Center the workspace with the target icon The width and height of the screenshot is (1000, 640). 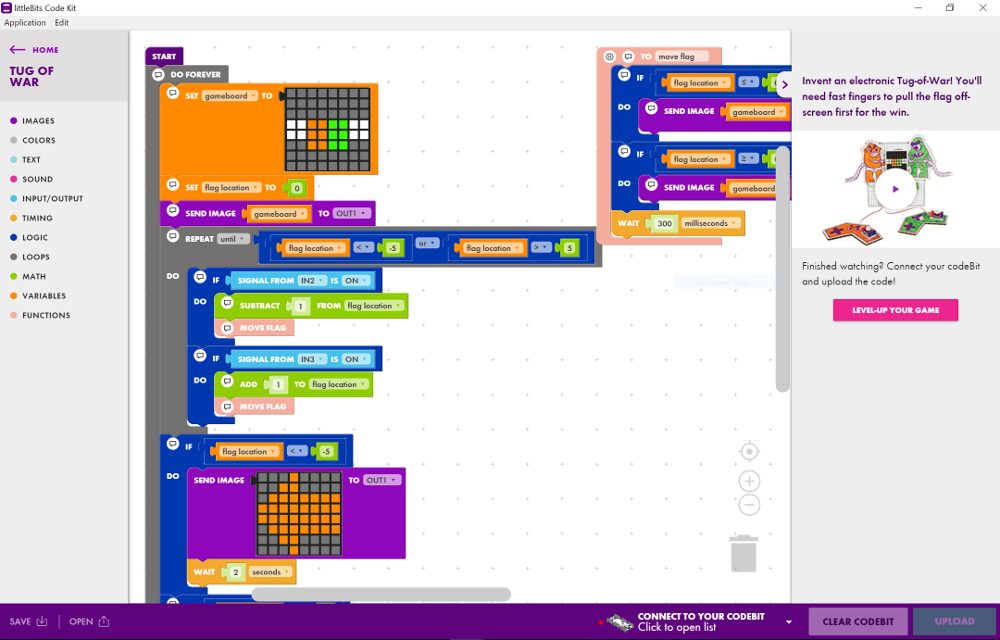749,452
